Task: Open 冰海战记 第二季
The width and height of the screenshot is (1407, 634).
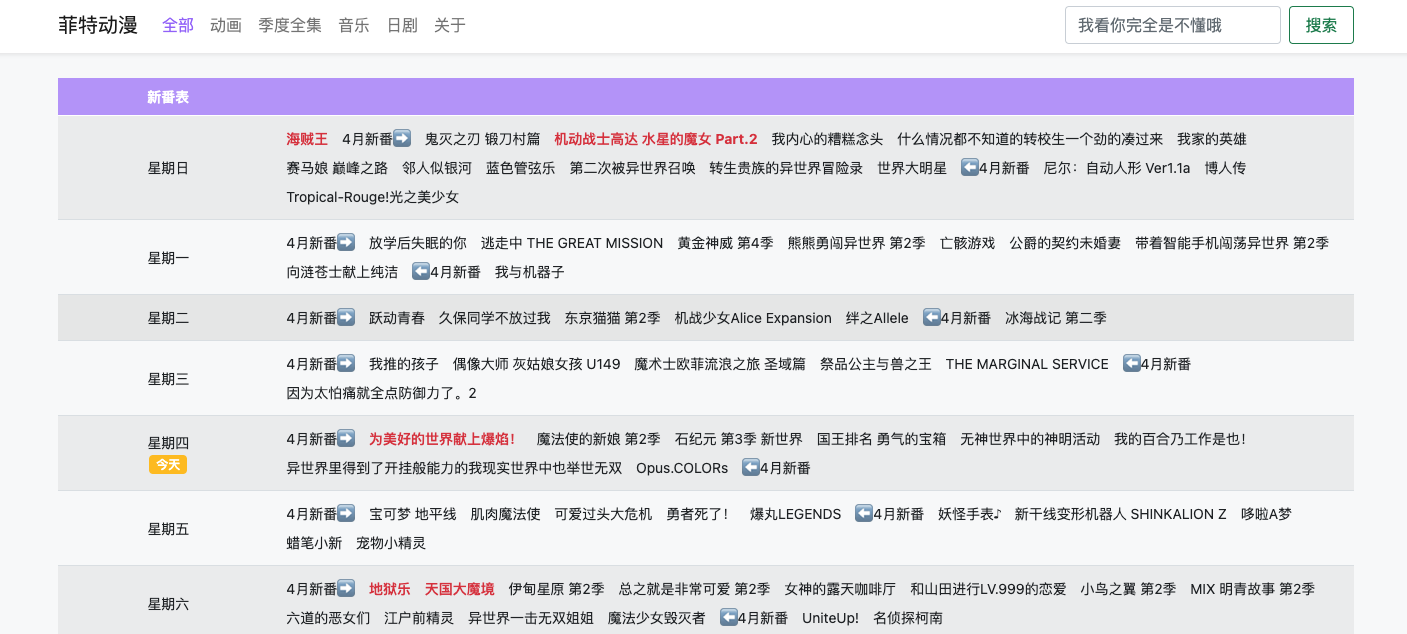Action: [1056, 318]
